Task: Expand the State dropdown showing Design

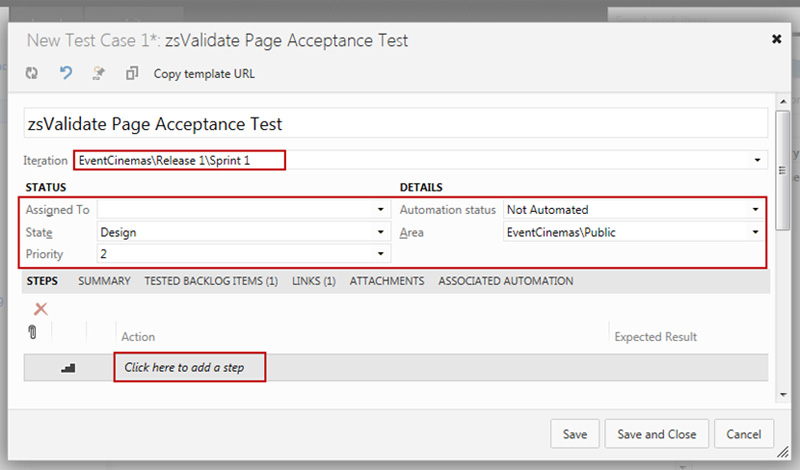Action: [380, 233]
